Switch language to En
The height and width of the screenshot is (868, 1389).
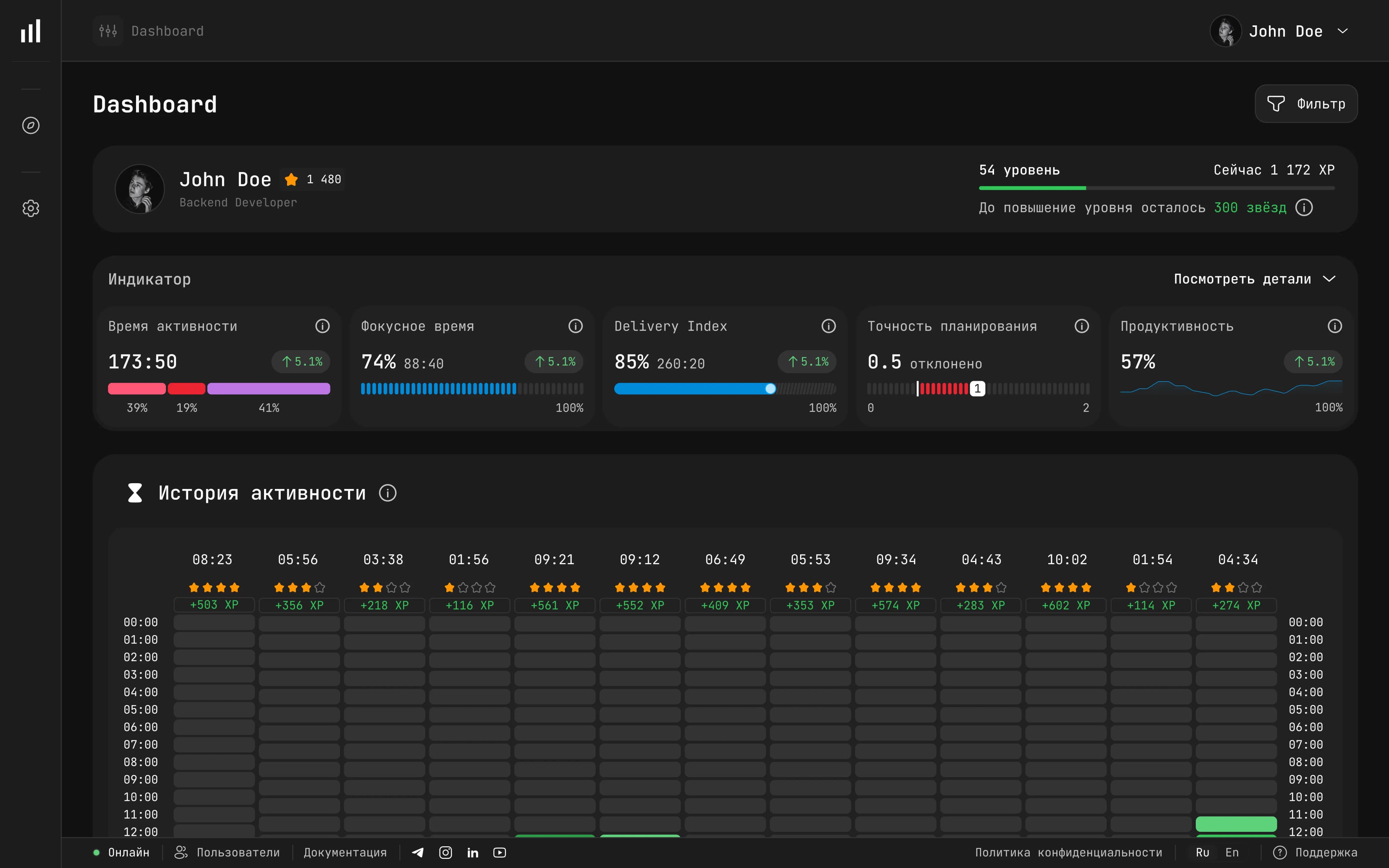coord(1232,852)
